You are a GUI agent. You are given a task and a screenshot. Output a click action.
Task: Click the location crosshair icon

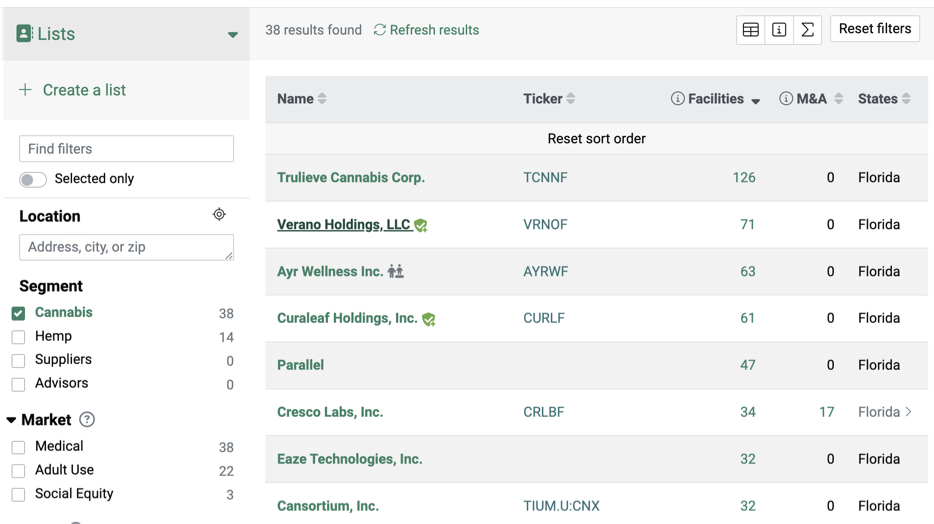(219, 215)
